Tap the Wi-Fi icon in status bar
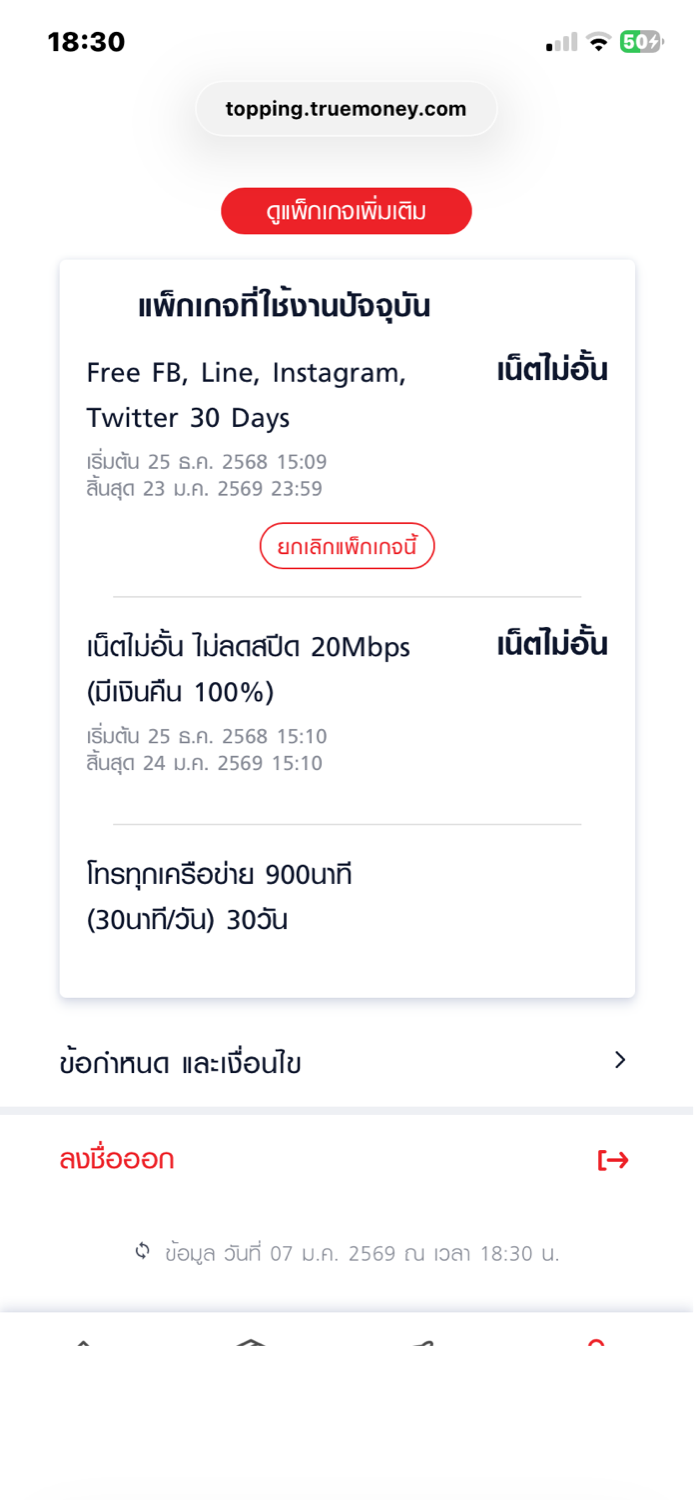This screenshot has height=1500, width=694. tap(598, 42)
